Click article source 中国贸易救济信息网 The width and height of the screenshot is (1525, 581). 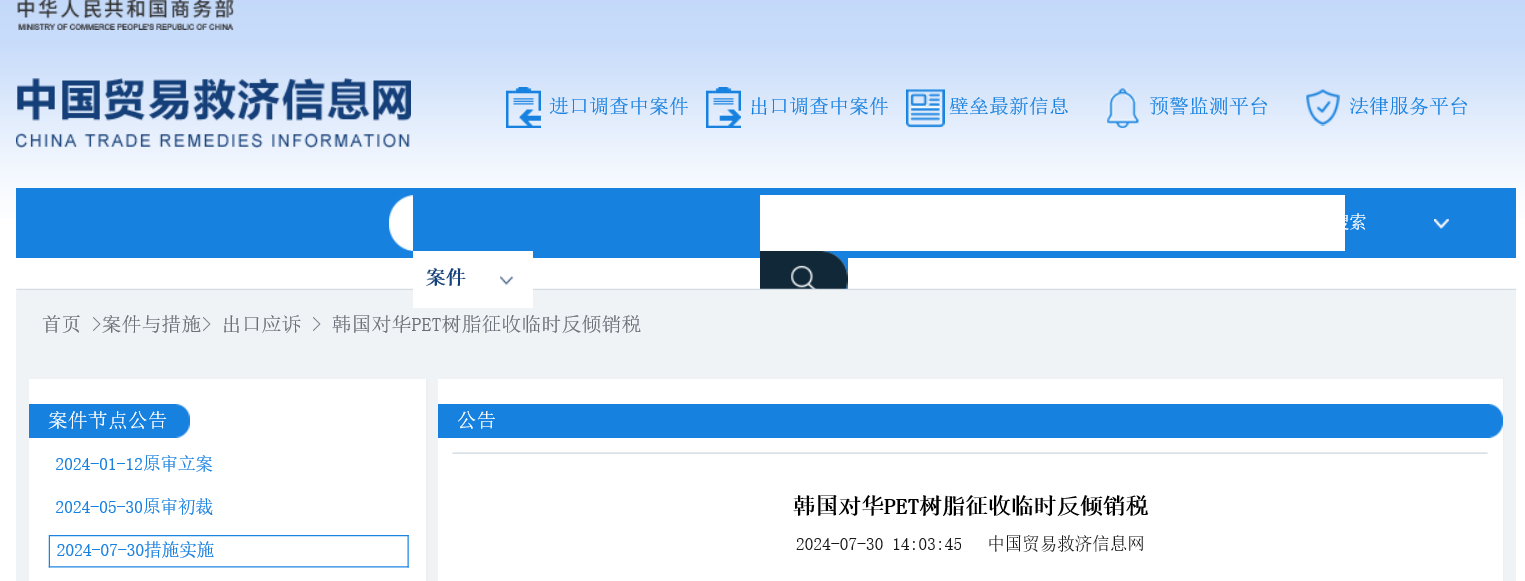click(x=1066, y=544)
